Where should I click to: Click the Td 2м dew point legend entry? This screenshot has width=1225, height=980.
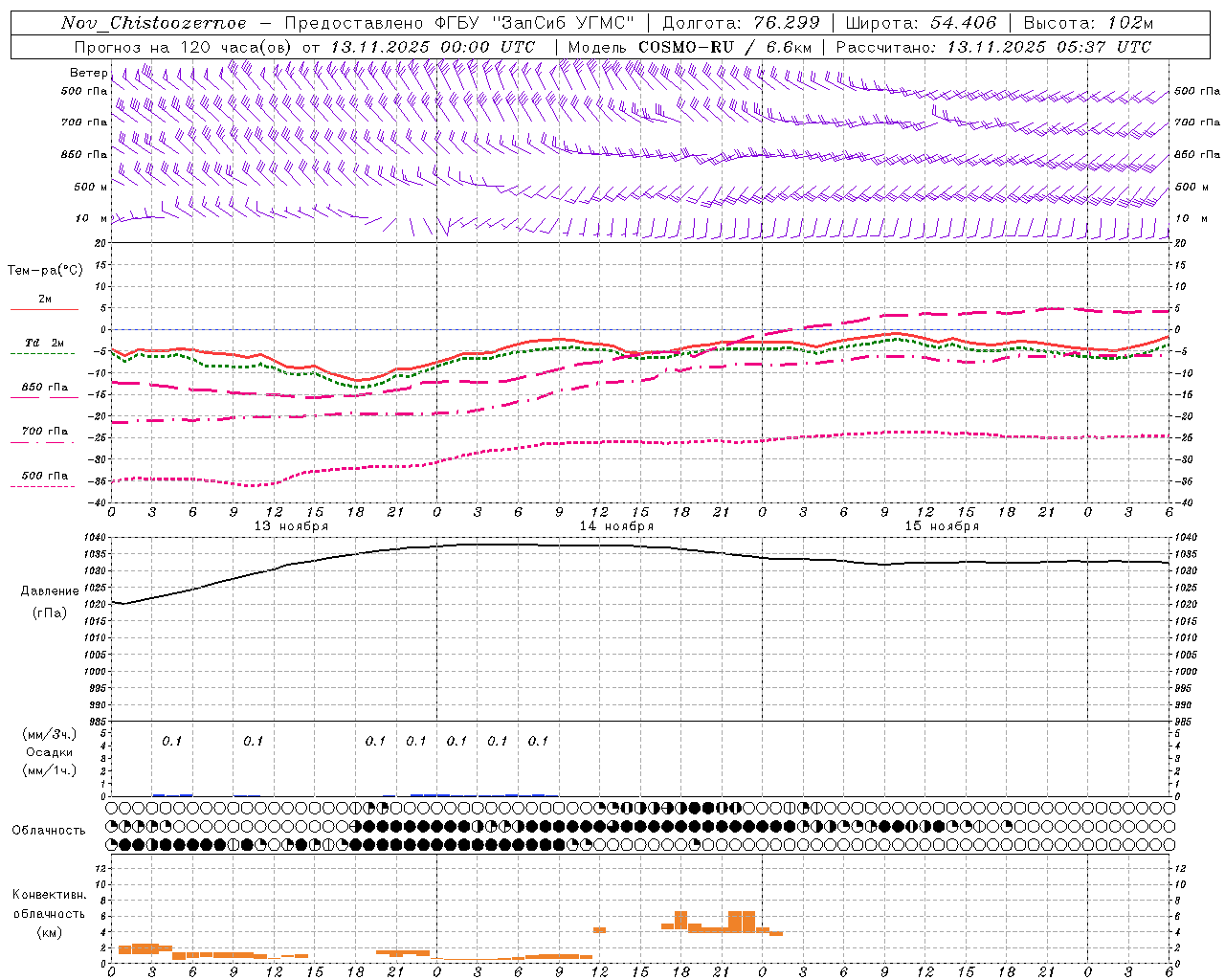45,343
